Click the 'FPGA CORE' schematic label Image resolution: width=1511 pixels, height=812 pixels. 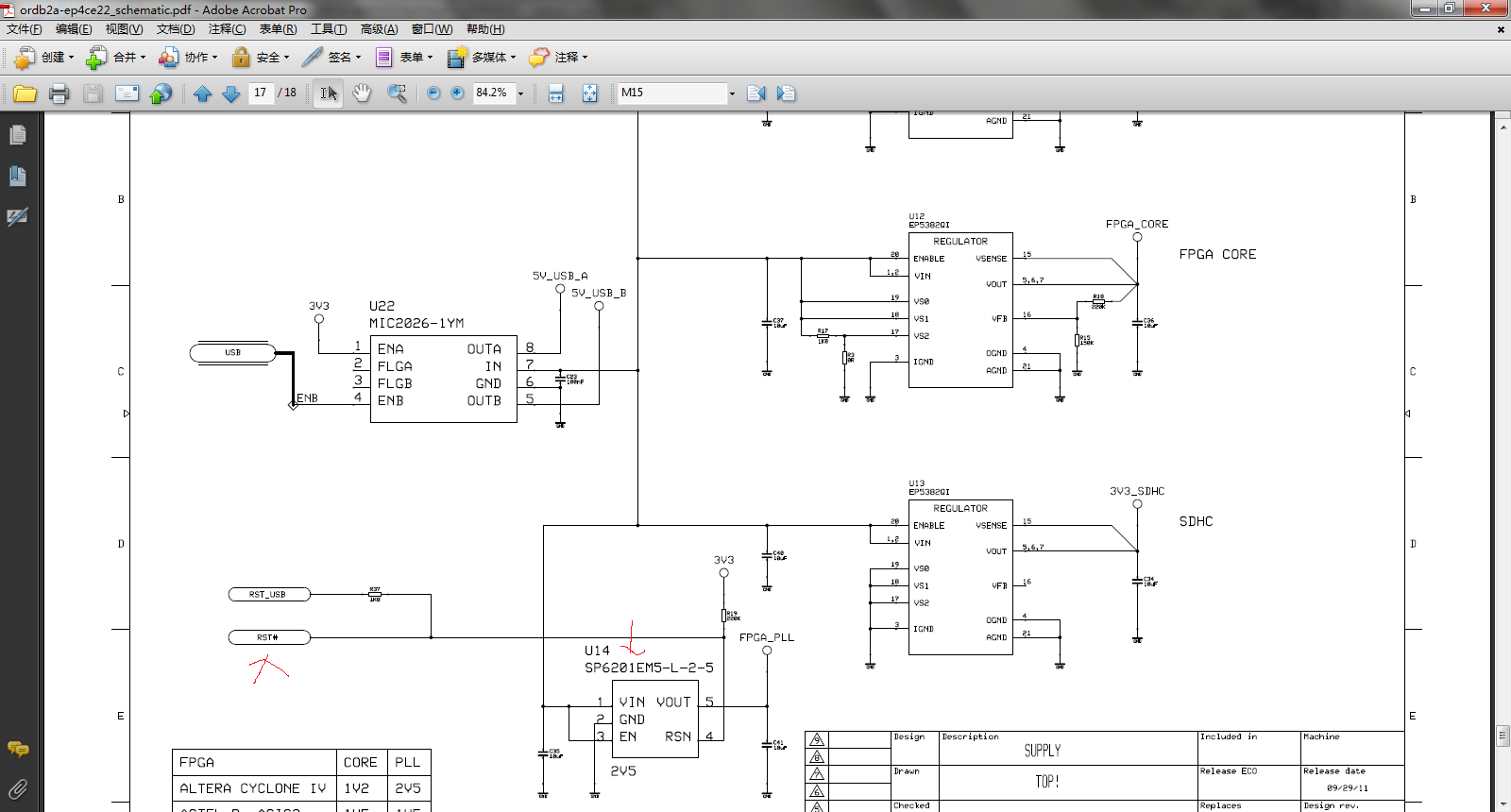[1217, 254]
